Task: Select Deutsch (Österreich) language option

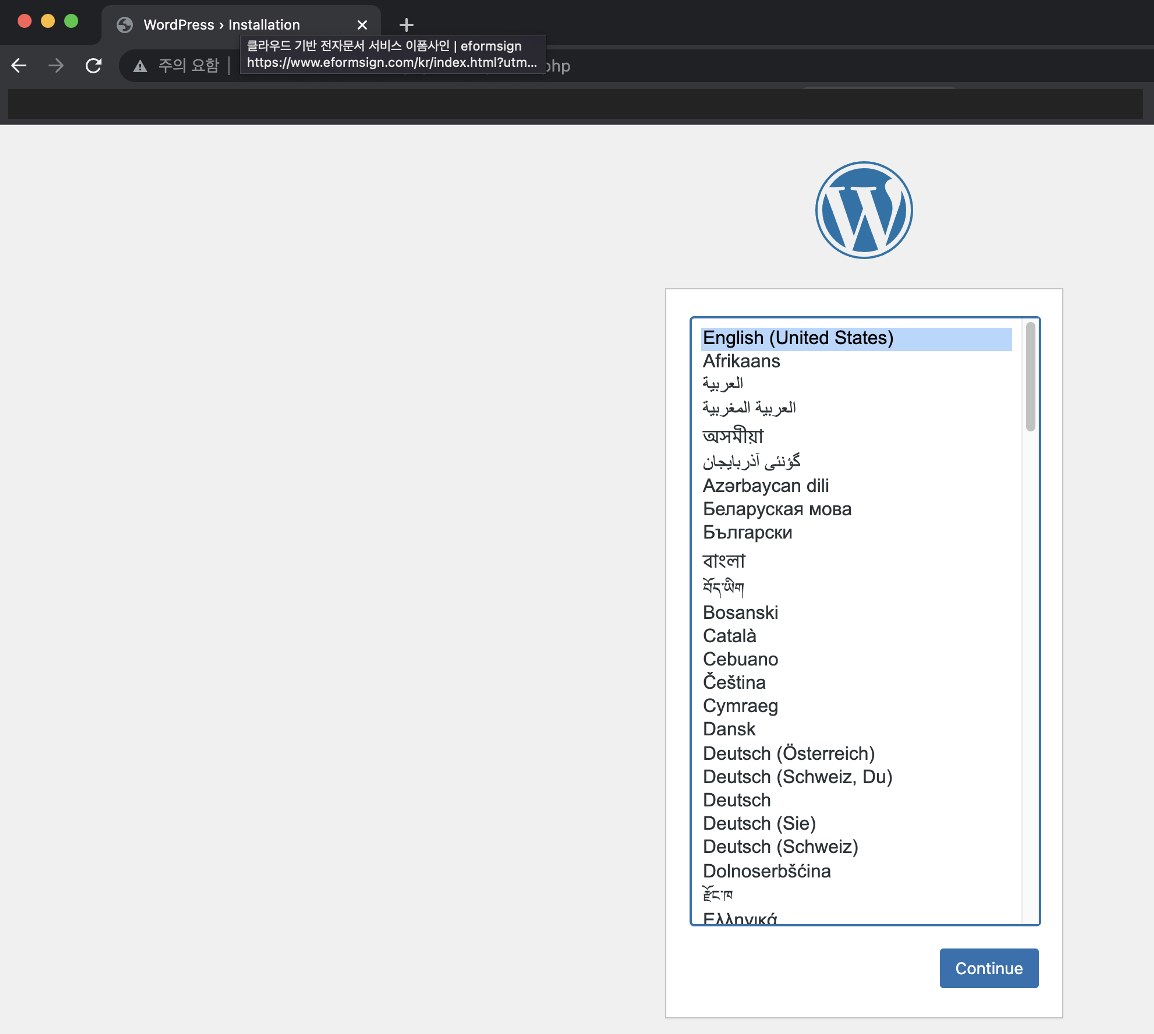Action: (x=857, y=754)
